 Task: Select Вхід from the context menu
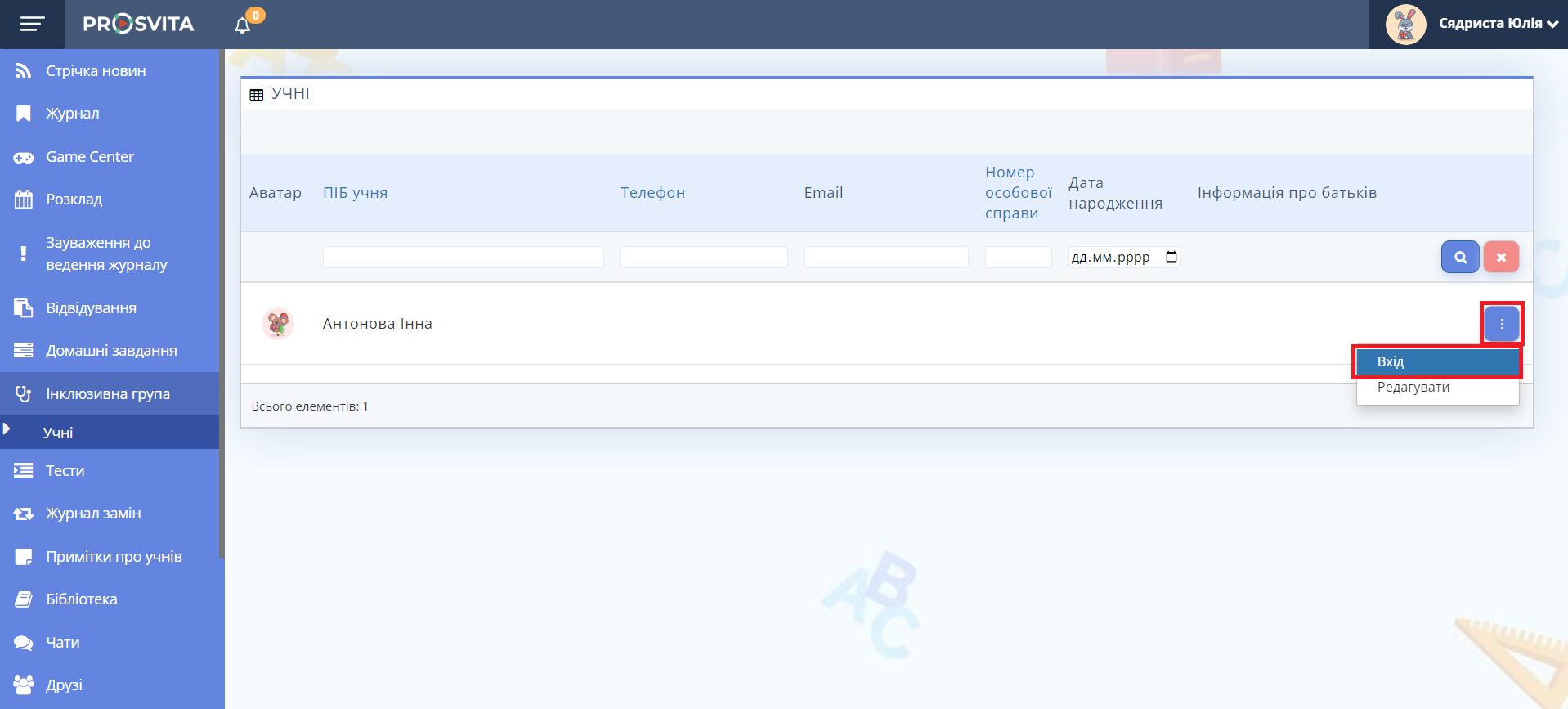[x=1436, y=361]
